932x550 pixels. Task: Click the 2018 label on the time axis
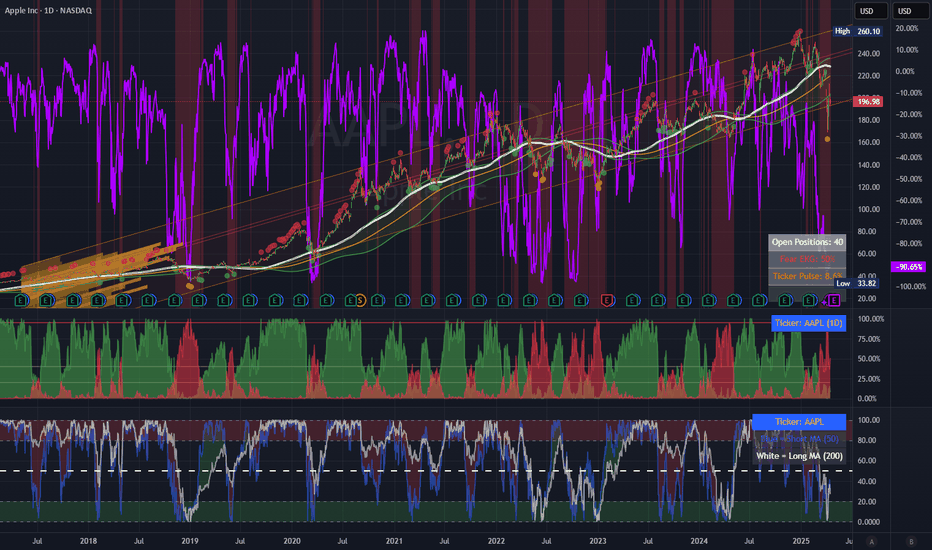click(x=88, y=541)
